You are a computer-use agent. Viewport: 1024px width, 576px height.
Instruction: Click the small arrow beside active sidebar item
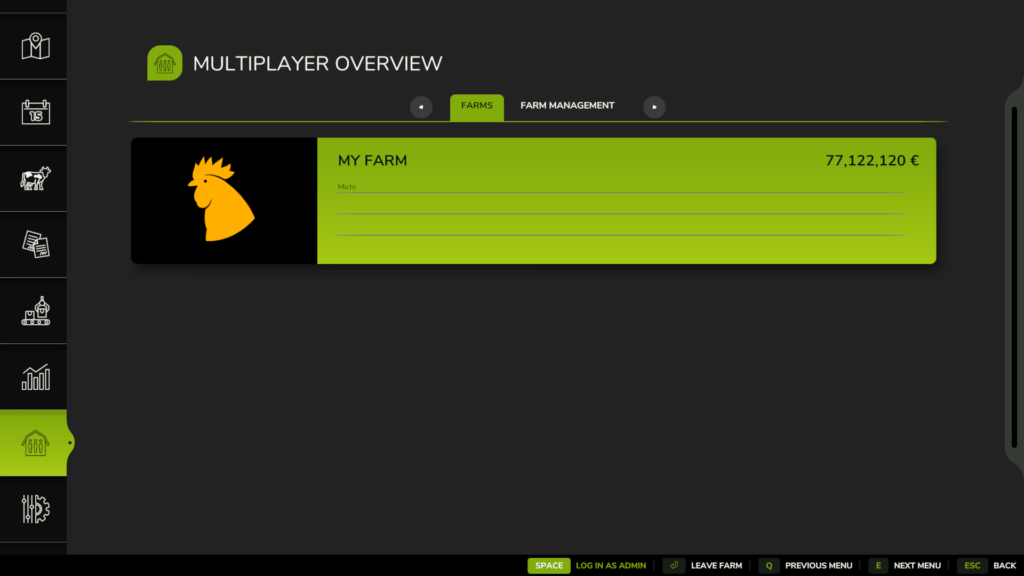(70, 443)
